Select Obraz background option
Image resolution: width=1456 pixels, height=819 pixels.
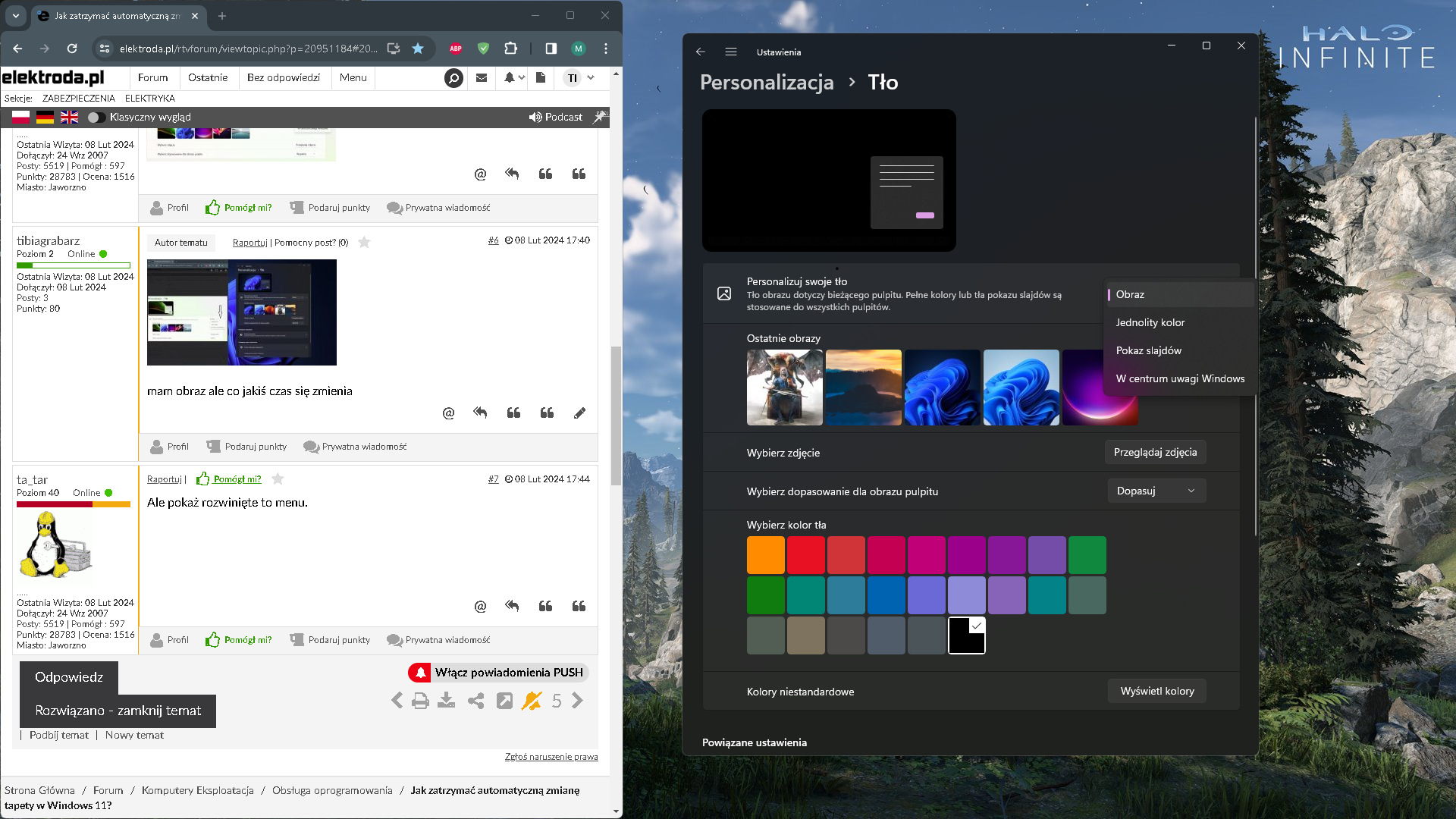coord(1180,294)
